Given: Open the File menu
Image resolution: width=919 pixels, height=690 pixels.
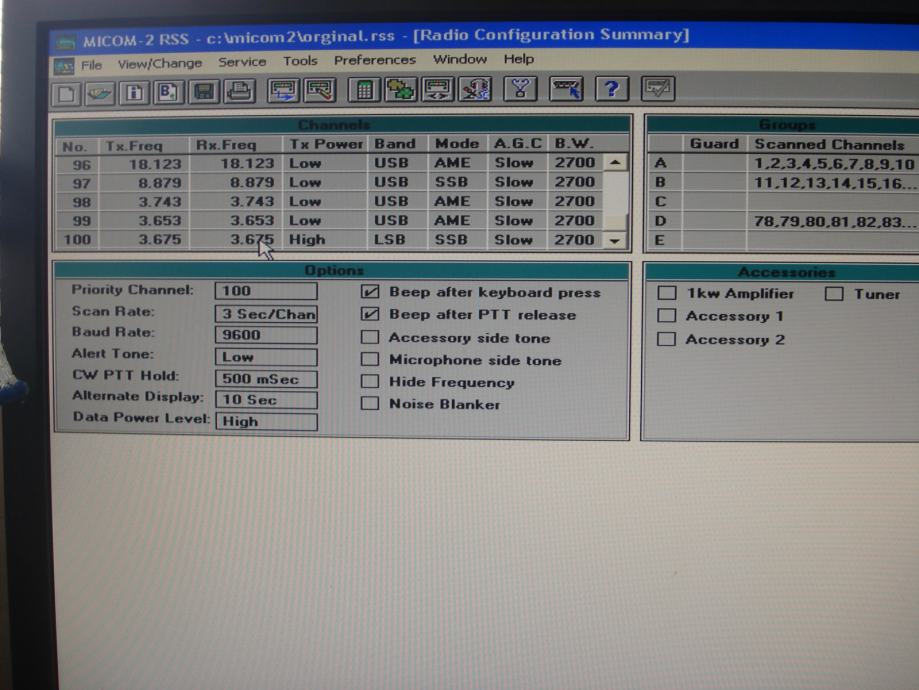Looking at the screenshot, I should (x=91, y=64).
